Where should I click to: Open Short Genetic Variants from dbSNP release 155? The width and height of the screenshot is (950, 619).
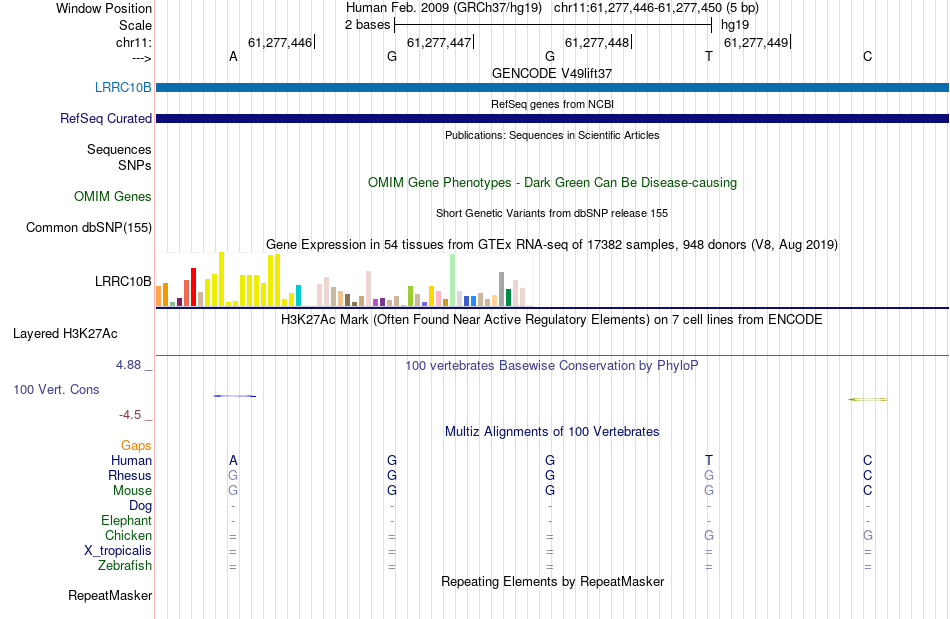pyautogui.click(x=552, y=213)
